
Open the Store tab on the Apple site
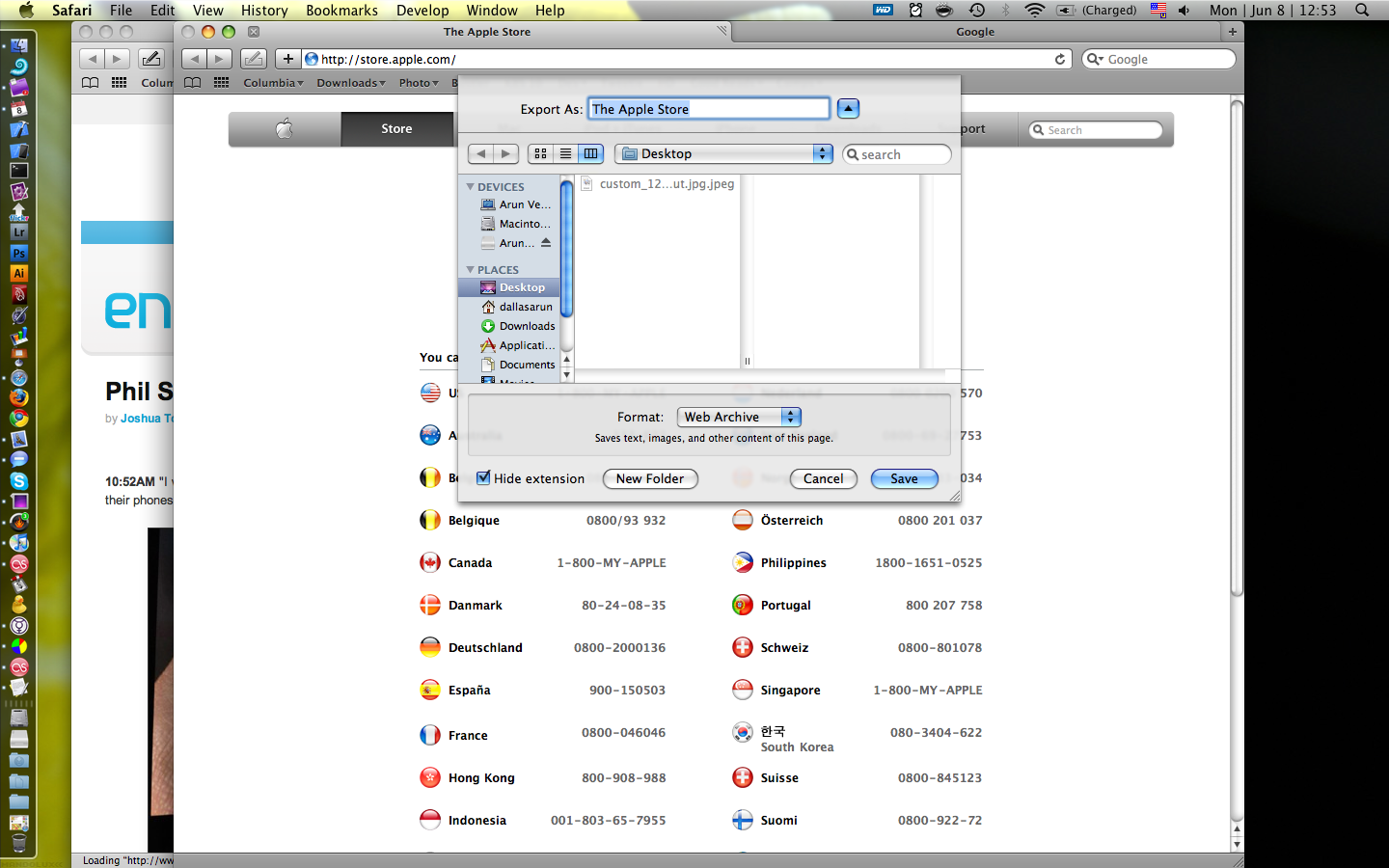coord(396,128)
